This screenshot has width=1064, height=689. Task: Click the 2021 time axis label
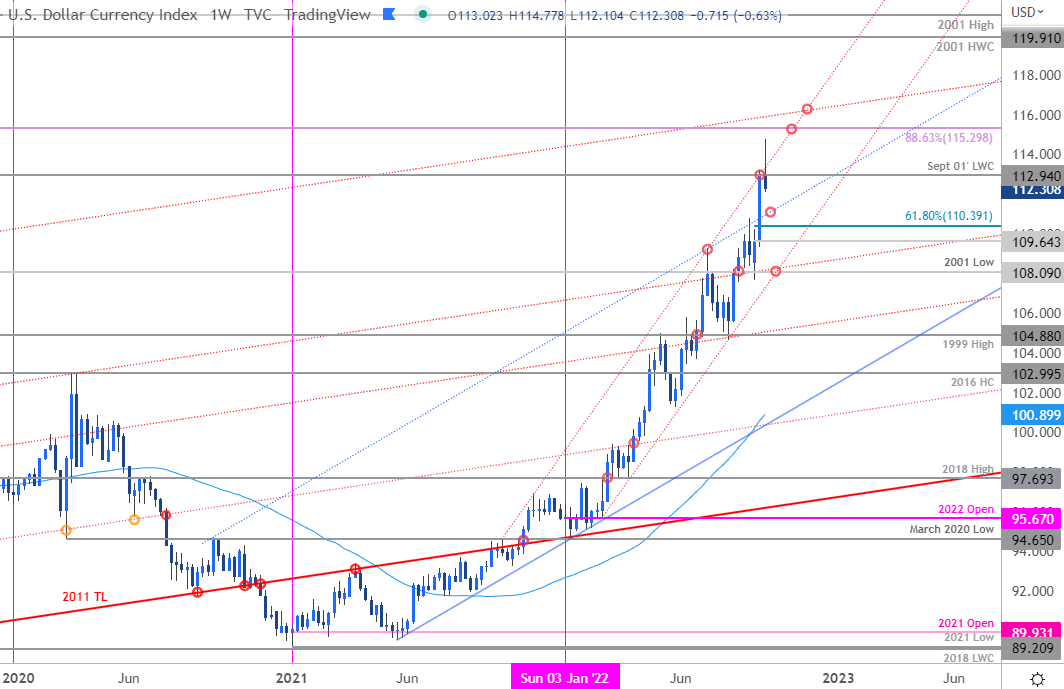[292, 678]
